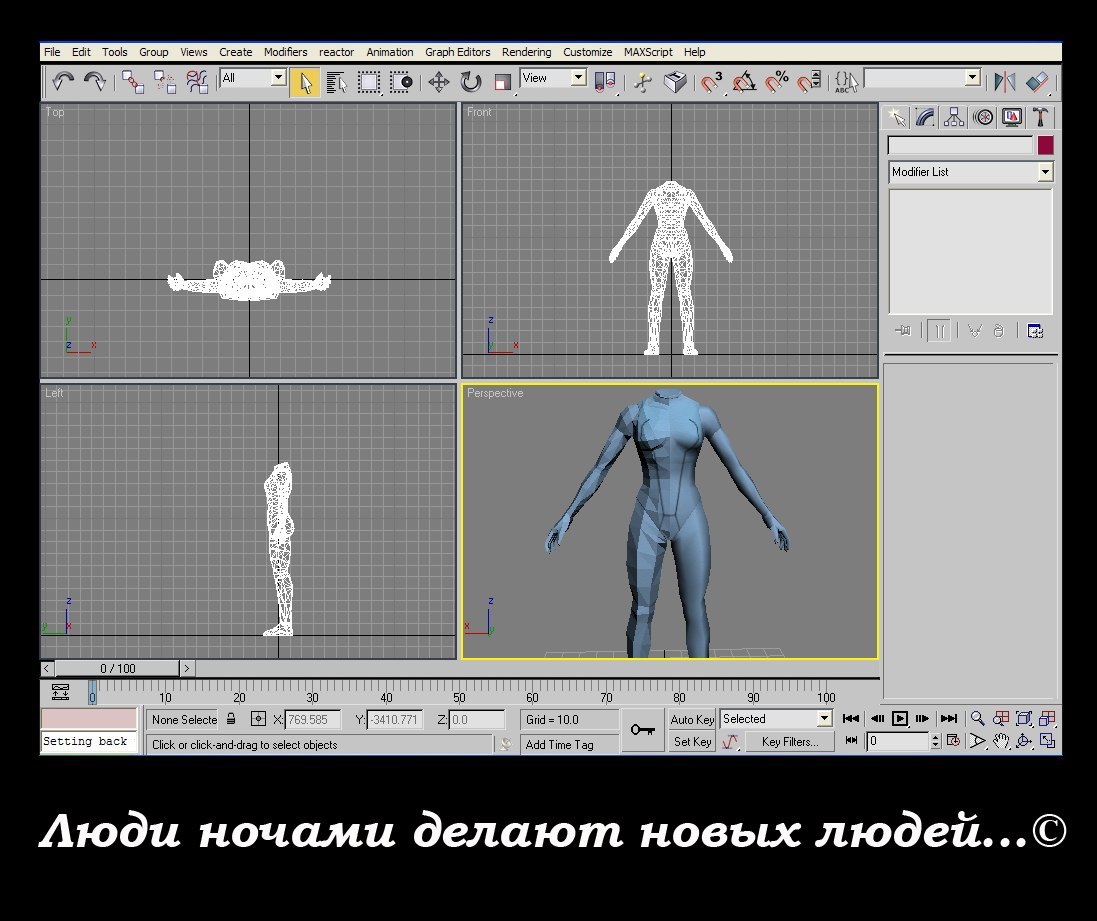Toggle the 3D Snaps magnet button
The height and width of the screenshot is (921, 1097).
tap(711, 82)
